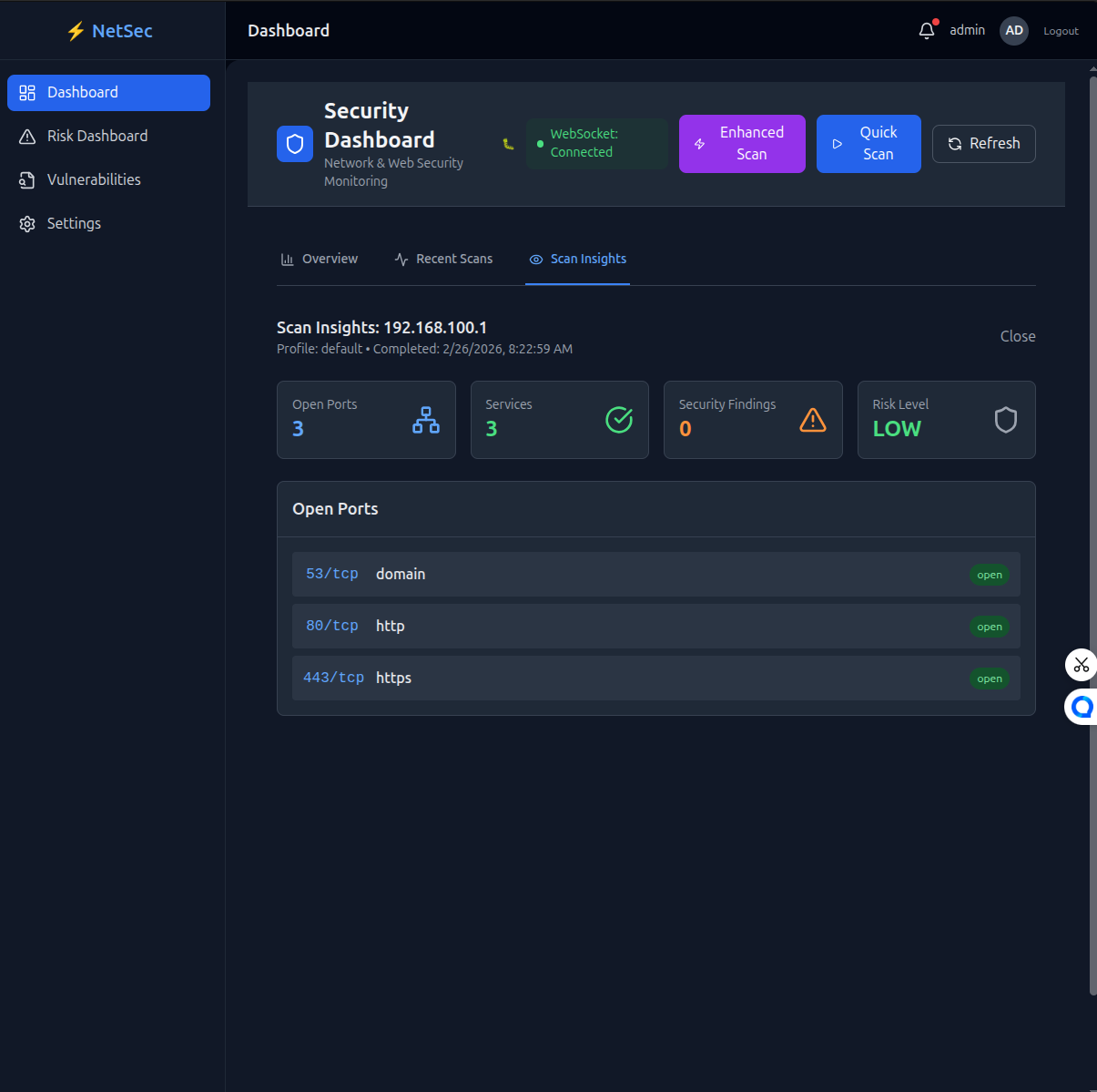This screenshot has height=1092, width=1097.
Task: Close the scan insights panel
Action: (1018, 337)
